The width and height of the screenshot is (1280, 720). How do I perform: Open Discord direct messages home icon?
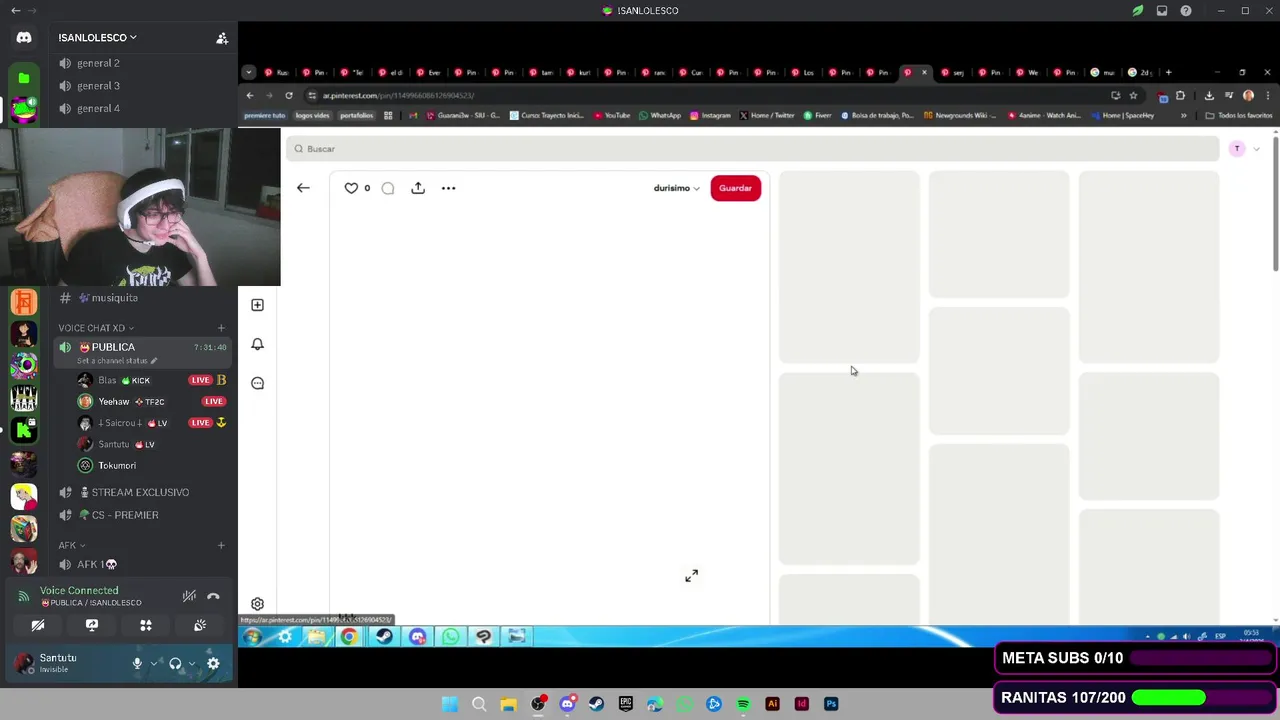coord(24,38)
